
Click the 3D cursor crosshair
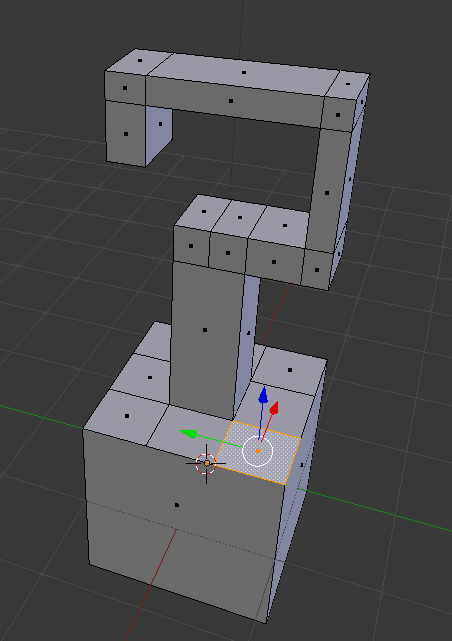click(206, 463)
